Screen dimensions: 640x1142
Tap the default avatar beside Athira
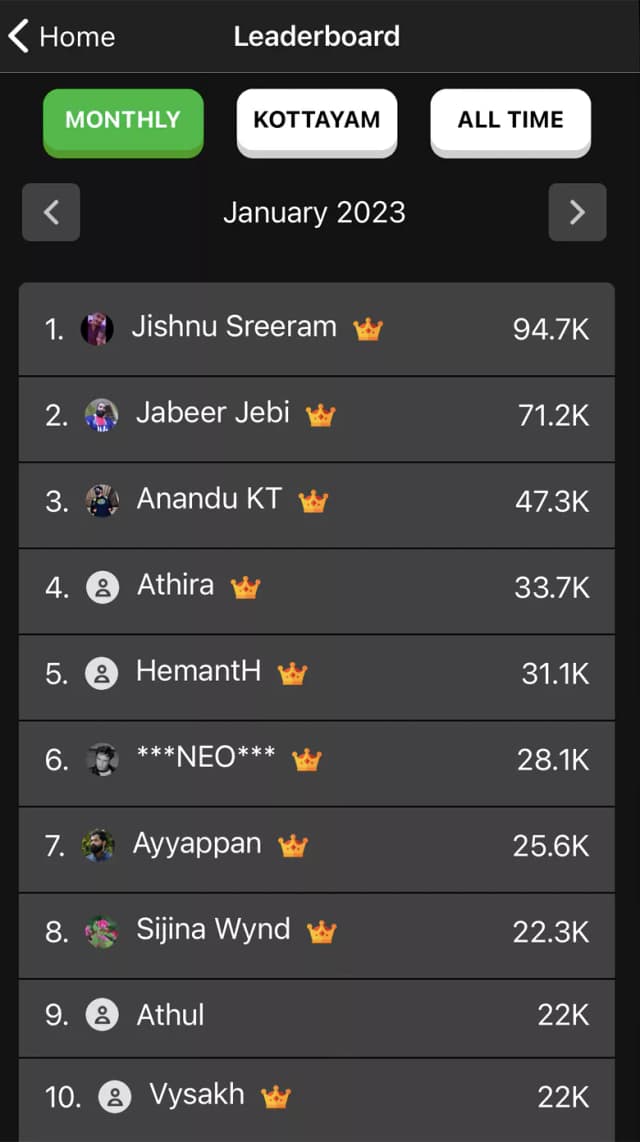pos(101,587)
